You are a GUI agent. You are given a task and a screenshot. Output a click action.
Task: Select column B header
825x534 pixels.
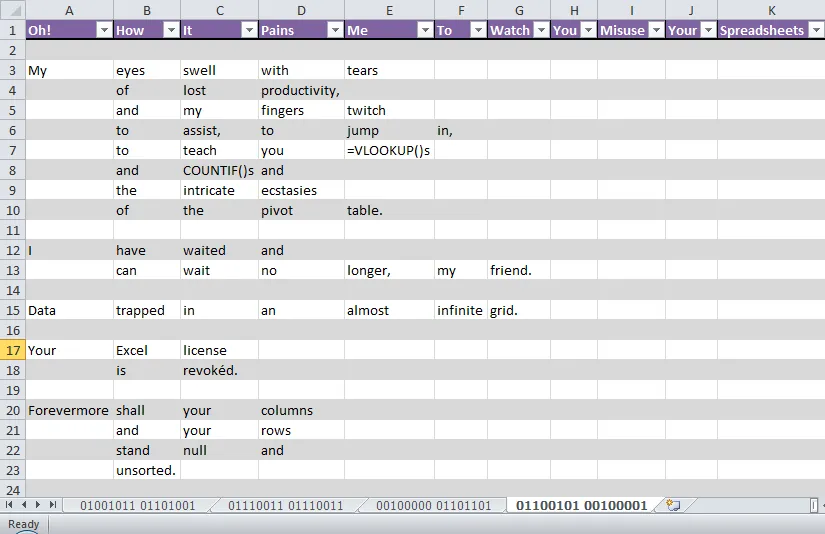147,10
